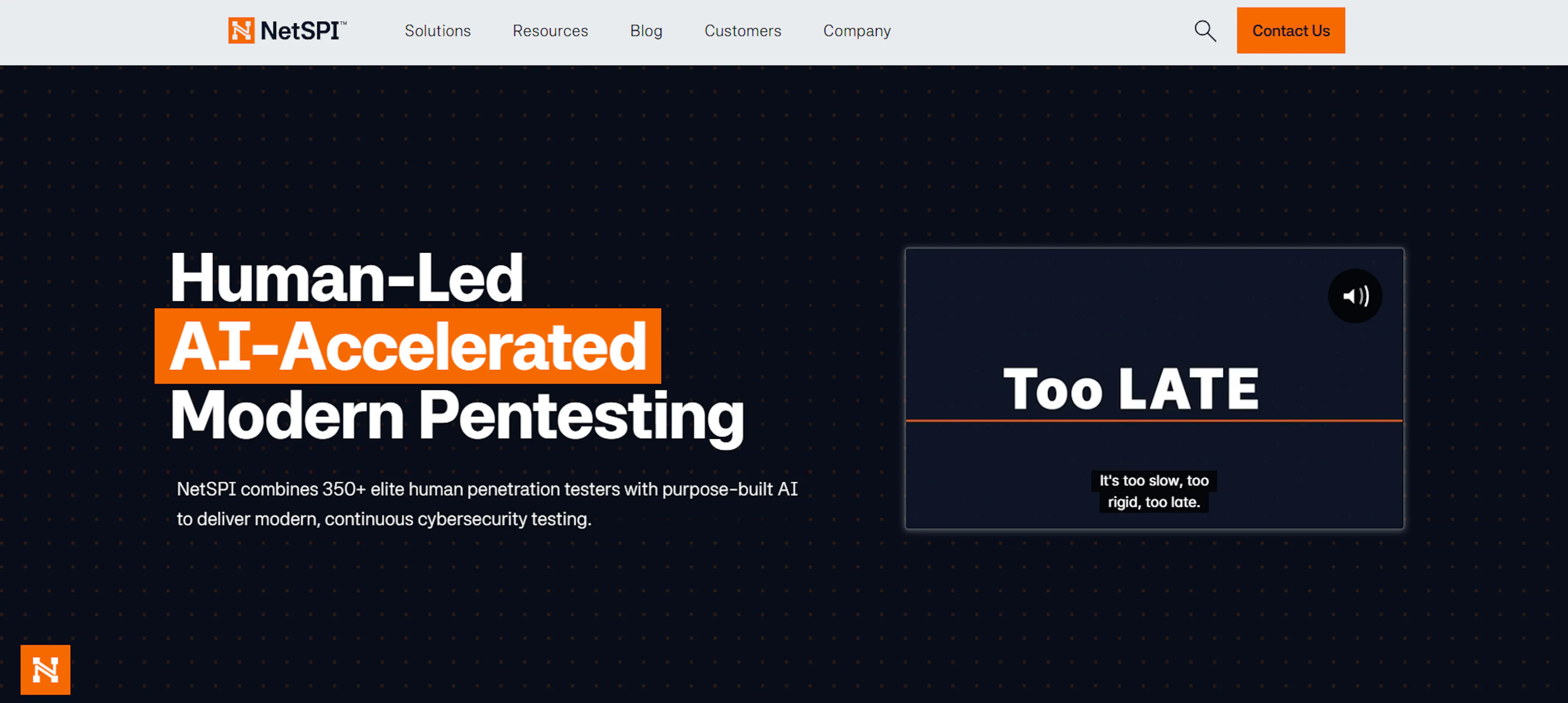Click the video caption "It's too slow, too rigid, too late."
Image resolution: width=1568 pixels, height=703 pixels.
tap(1154, 491)
